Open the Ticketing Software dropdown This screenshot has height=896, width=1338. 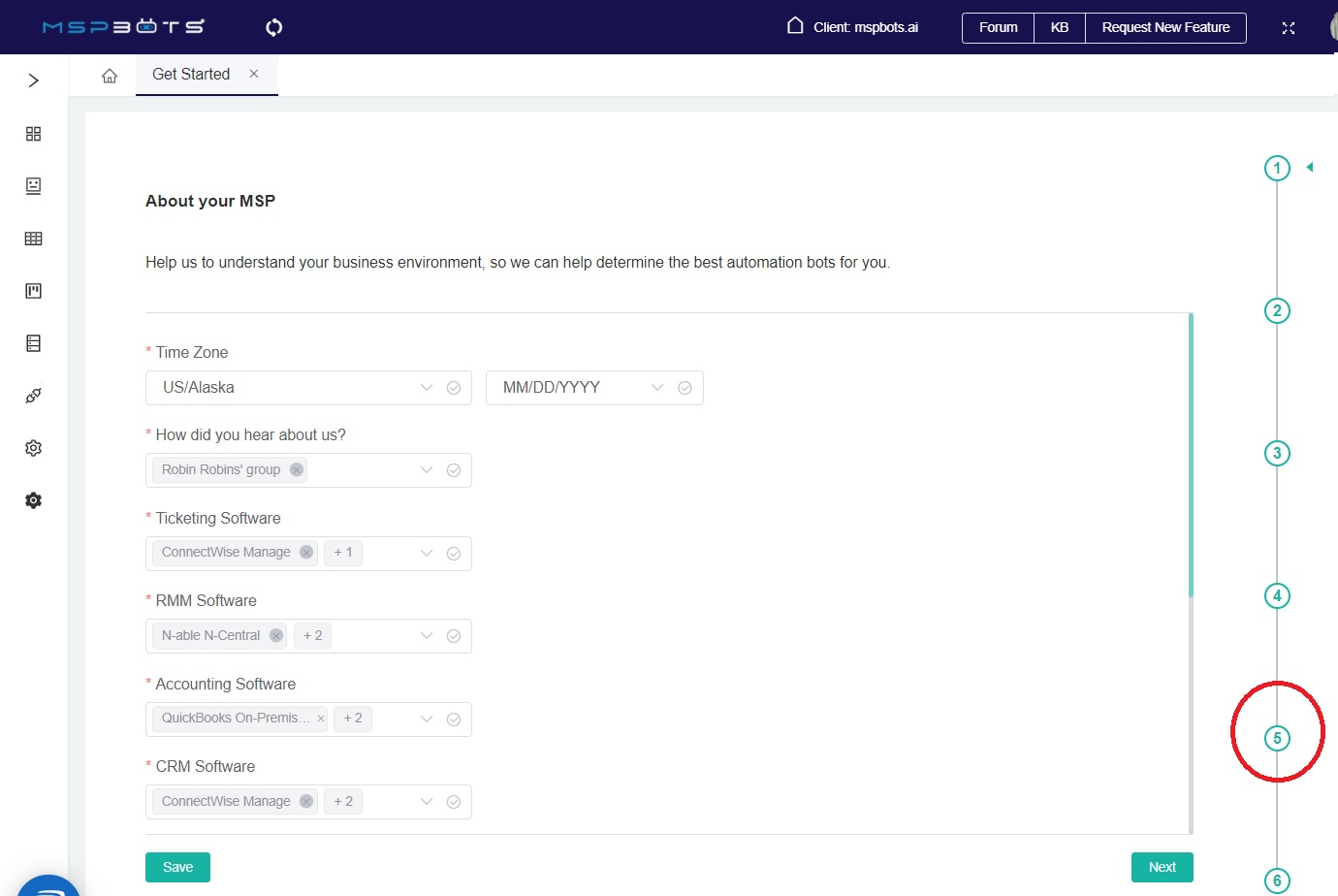tap(308, 554)
